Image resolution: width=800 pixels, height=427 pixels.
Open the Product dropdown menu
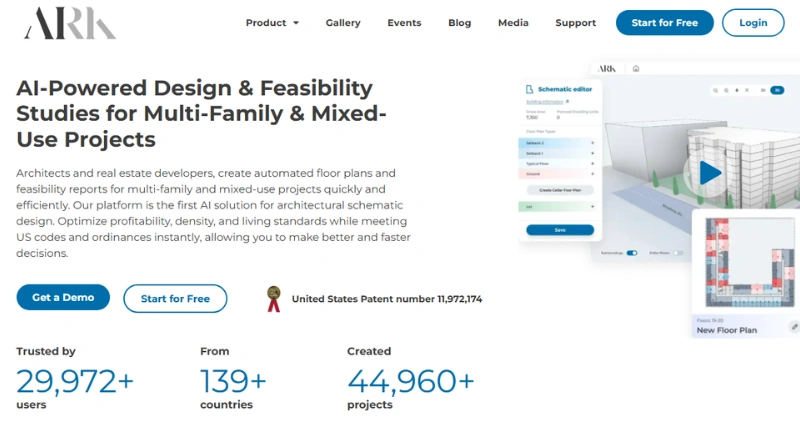coord(272,23)
